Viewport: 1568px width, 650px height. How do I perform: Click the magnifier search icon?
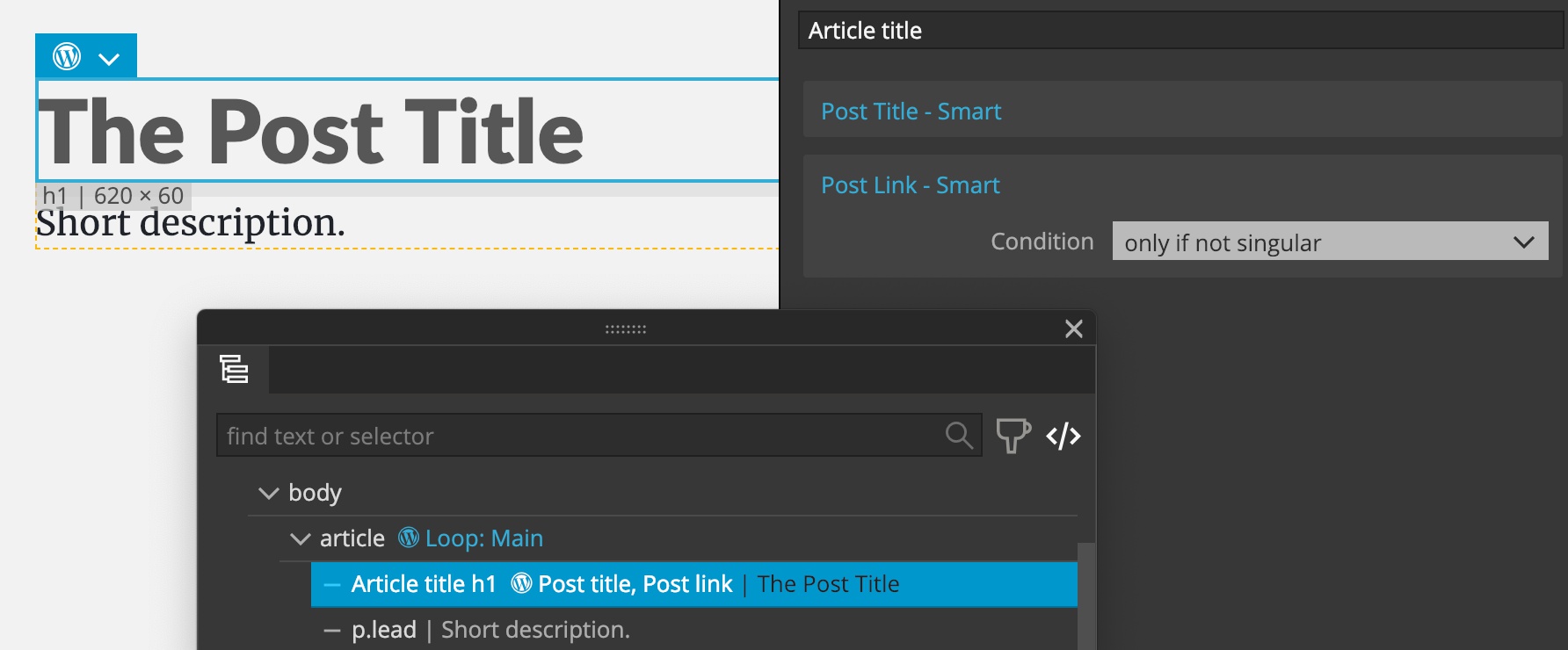tap(958, 435)
